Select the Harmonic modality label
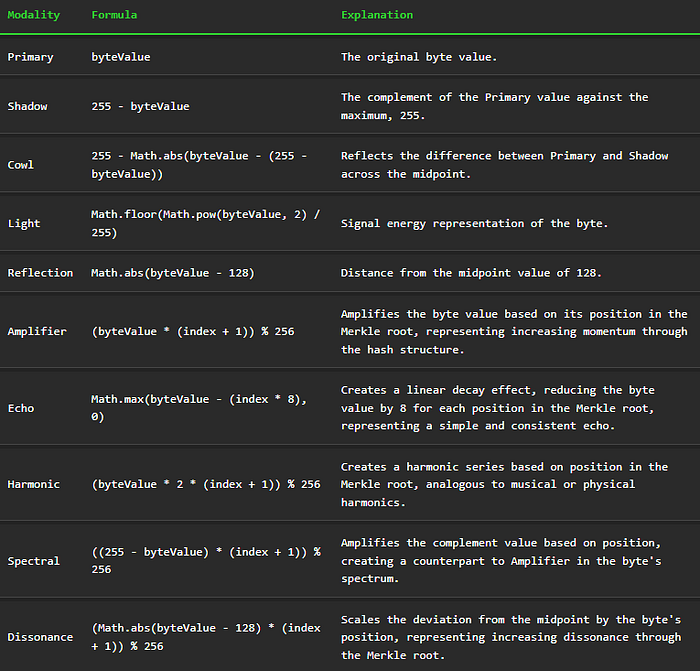 tap(33, 484)
